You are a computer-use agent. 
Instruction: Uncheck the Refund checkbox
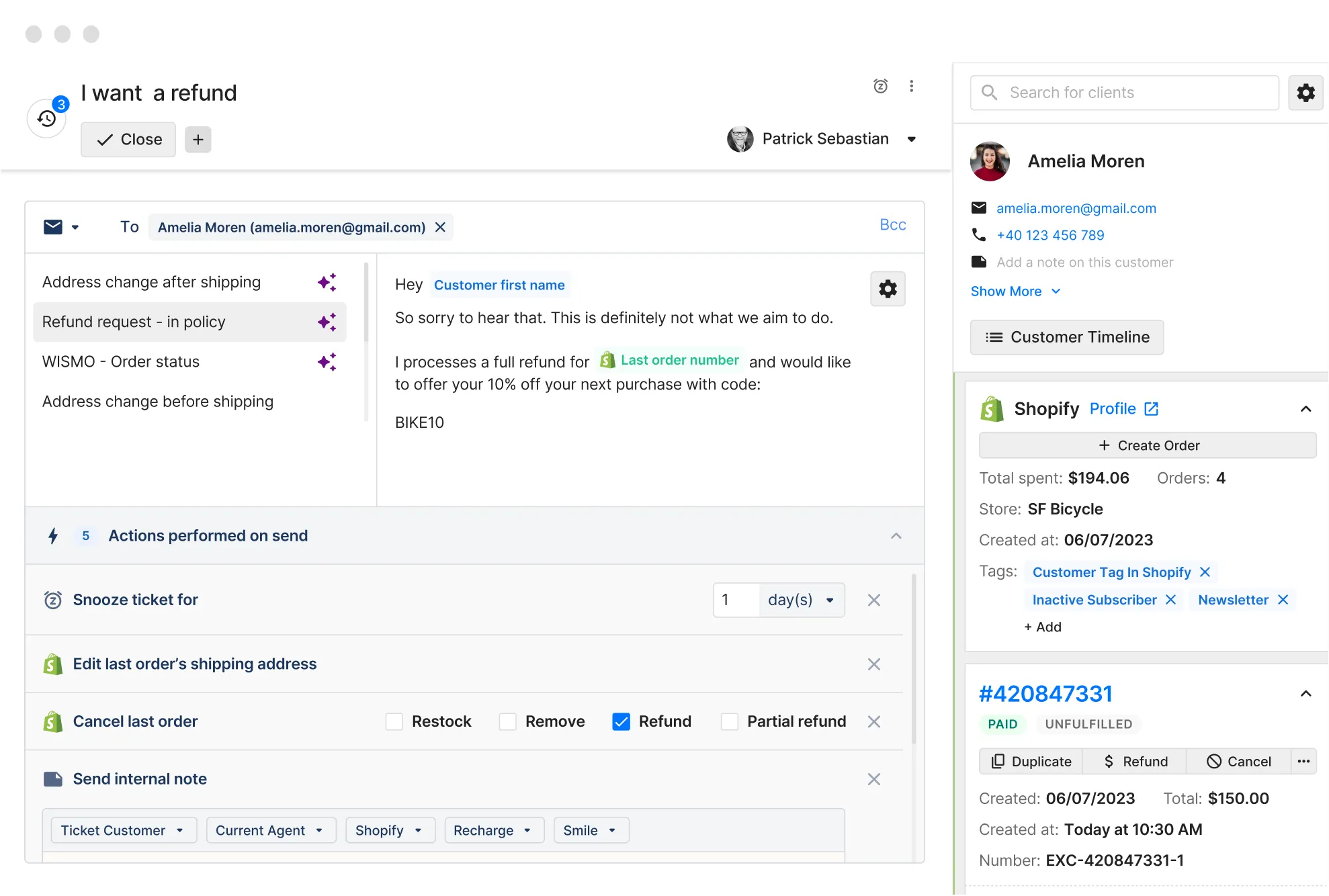pos(621,721)
